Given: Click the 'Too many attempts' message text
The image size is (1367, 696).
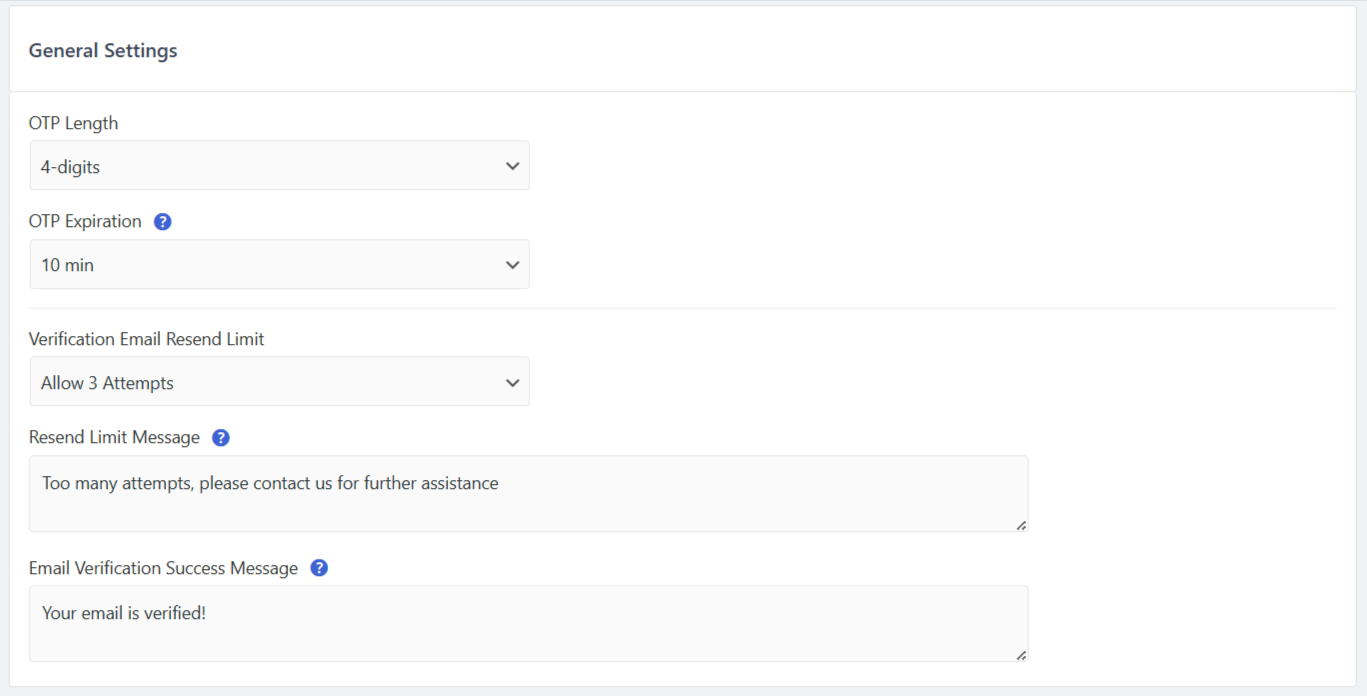Looking at the screenshot, I should (268, 483).
